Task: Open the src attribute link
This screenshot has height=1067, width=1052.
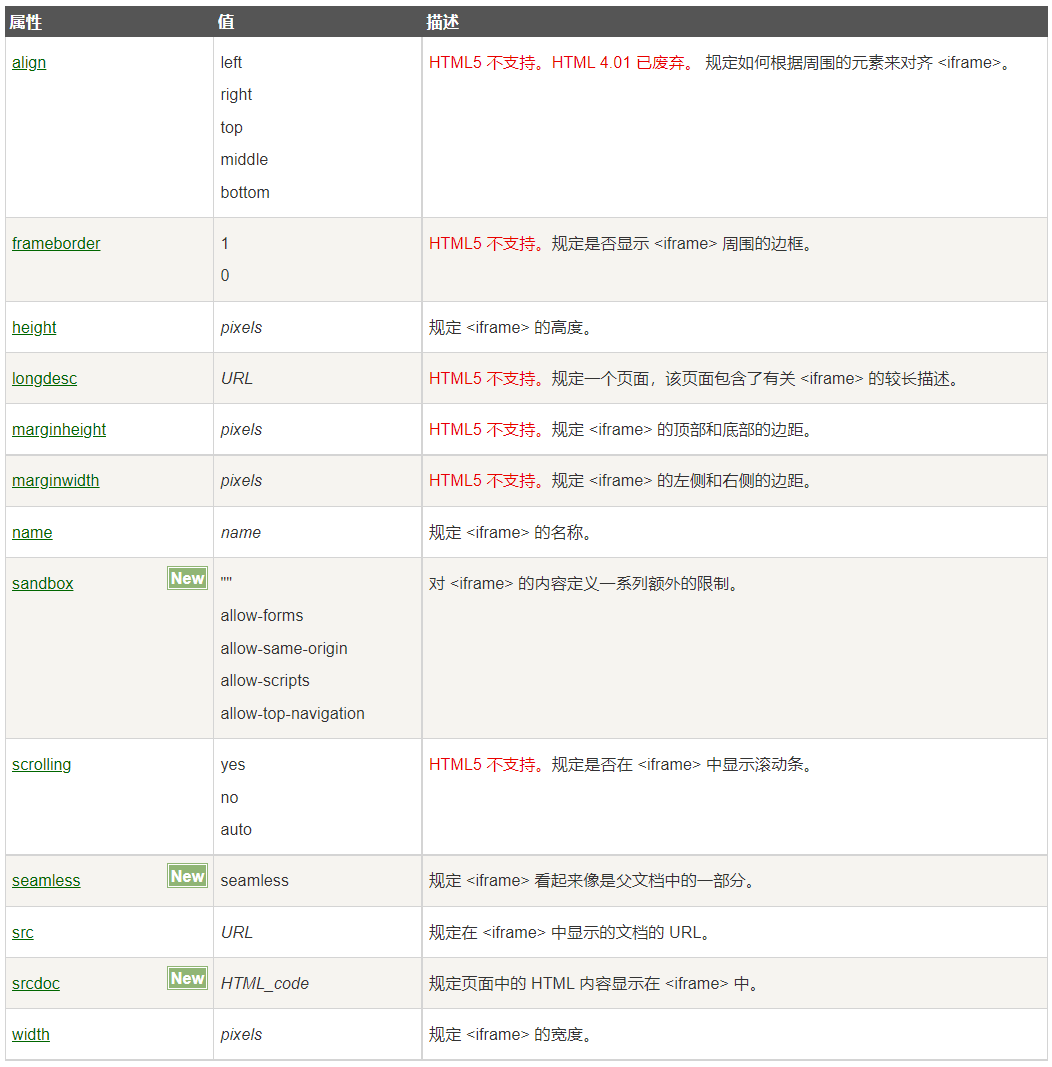Action: (x=22, y=932)
